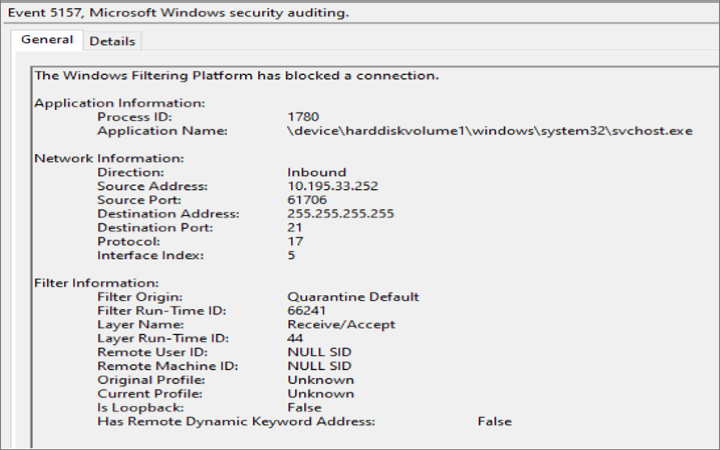Click the Protocol value 17
This screenshot has height=450, width=720.
point(295,241)
